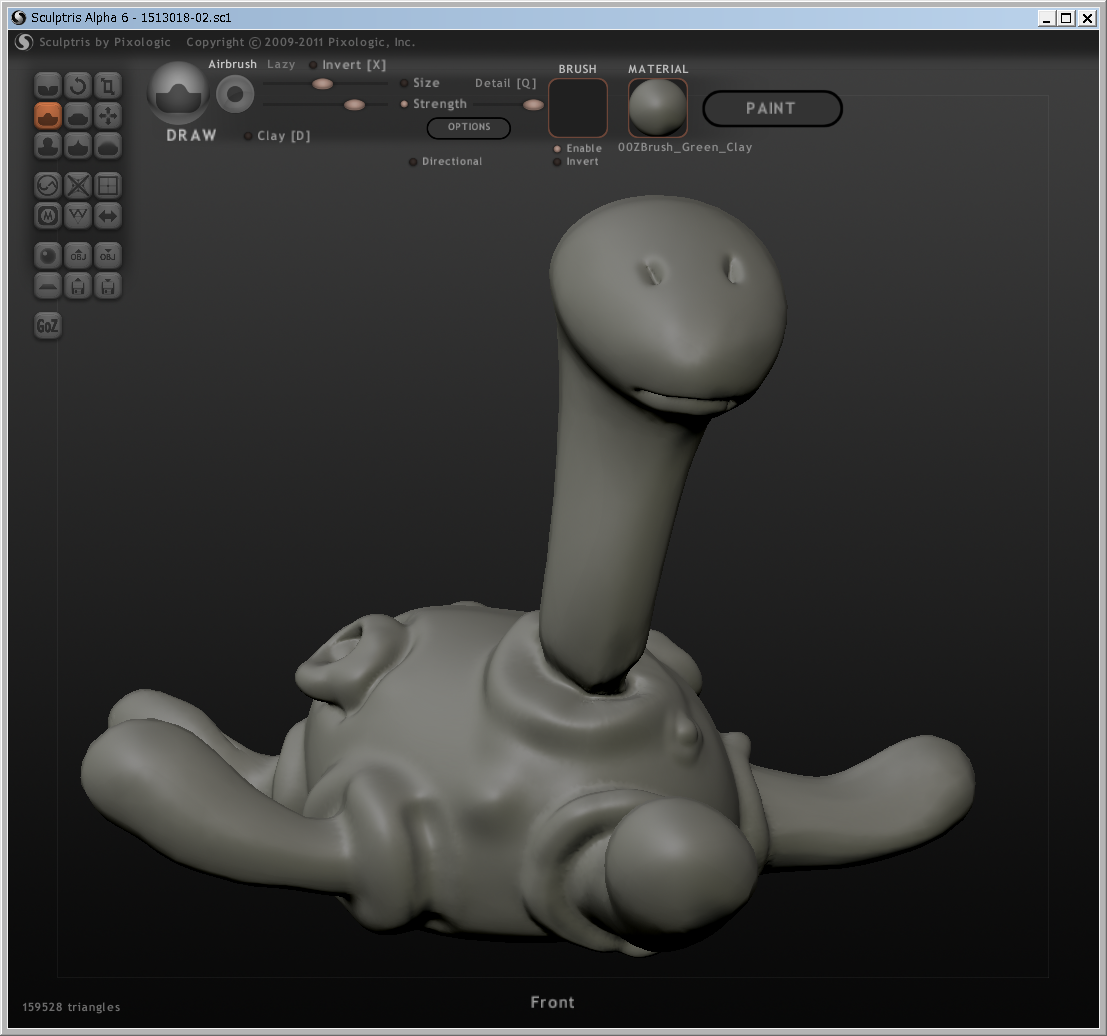
Task: Toggle the Size pressure dot
Action: point(404,83)
